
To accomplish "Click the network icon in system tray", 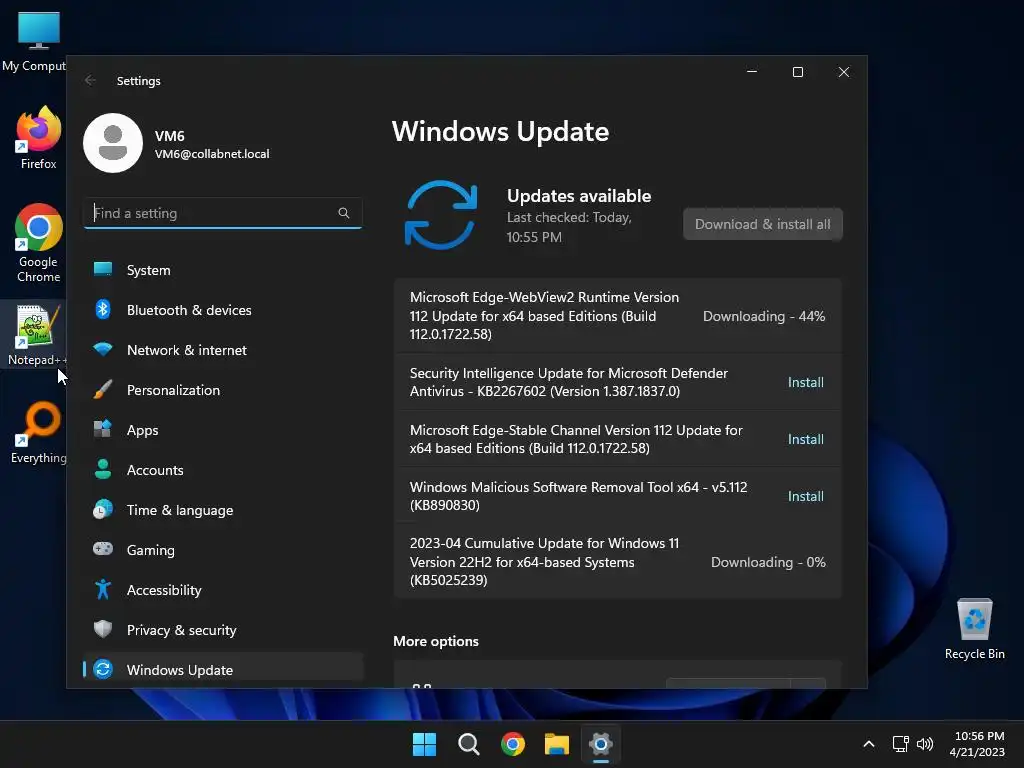I will (x=901, y=744).
